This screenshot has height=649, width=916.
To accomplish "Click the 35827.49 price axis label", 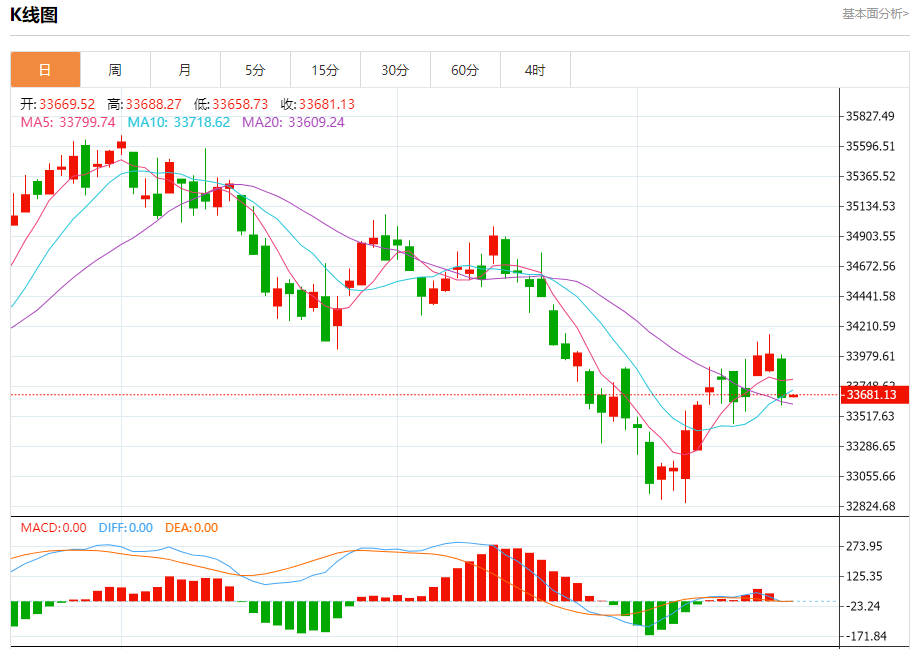I will coord(870,116).
